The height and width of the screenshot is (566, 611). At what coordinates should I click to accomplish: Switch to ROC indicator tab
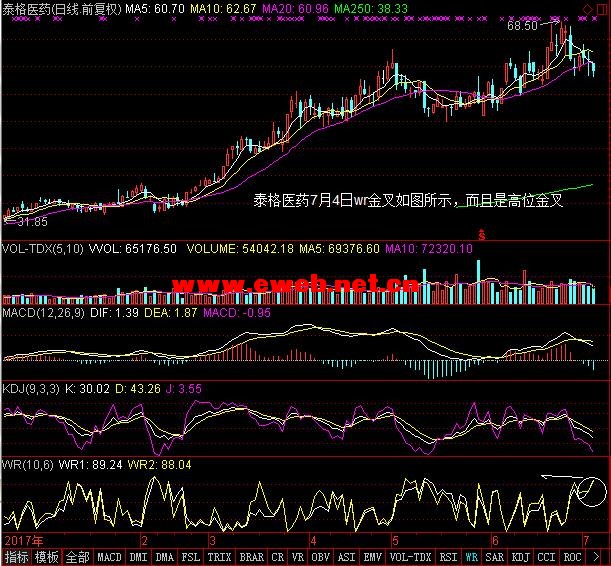click(x=572, y=557)
